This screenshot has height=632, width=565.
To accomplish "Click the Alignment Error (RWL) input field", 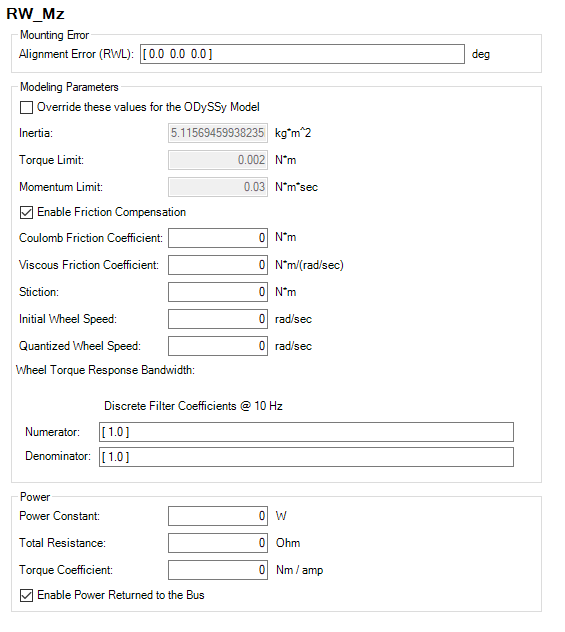I will point(302,54).
